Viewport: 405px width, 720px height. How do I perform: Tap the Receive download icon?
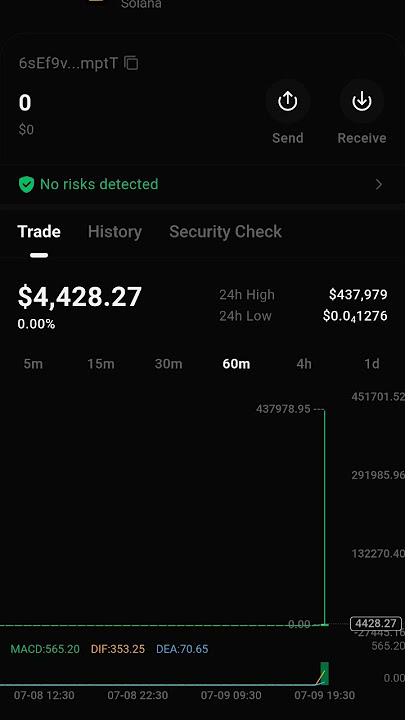[362, 101]
